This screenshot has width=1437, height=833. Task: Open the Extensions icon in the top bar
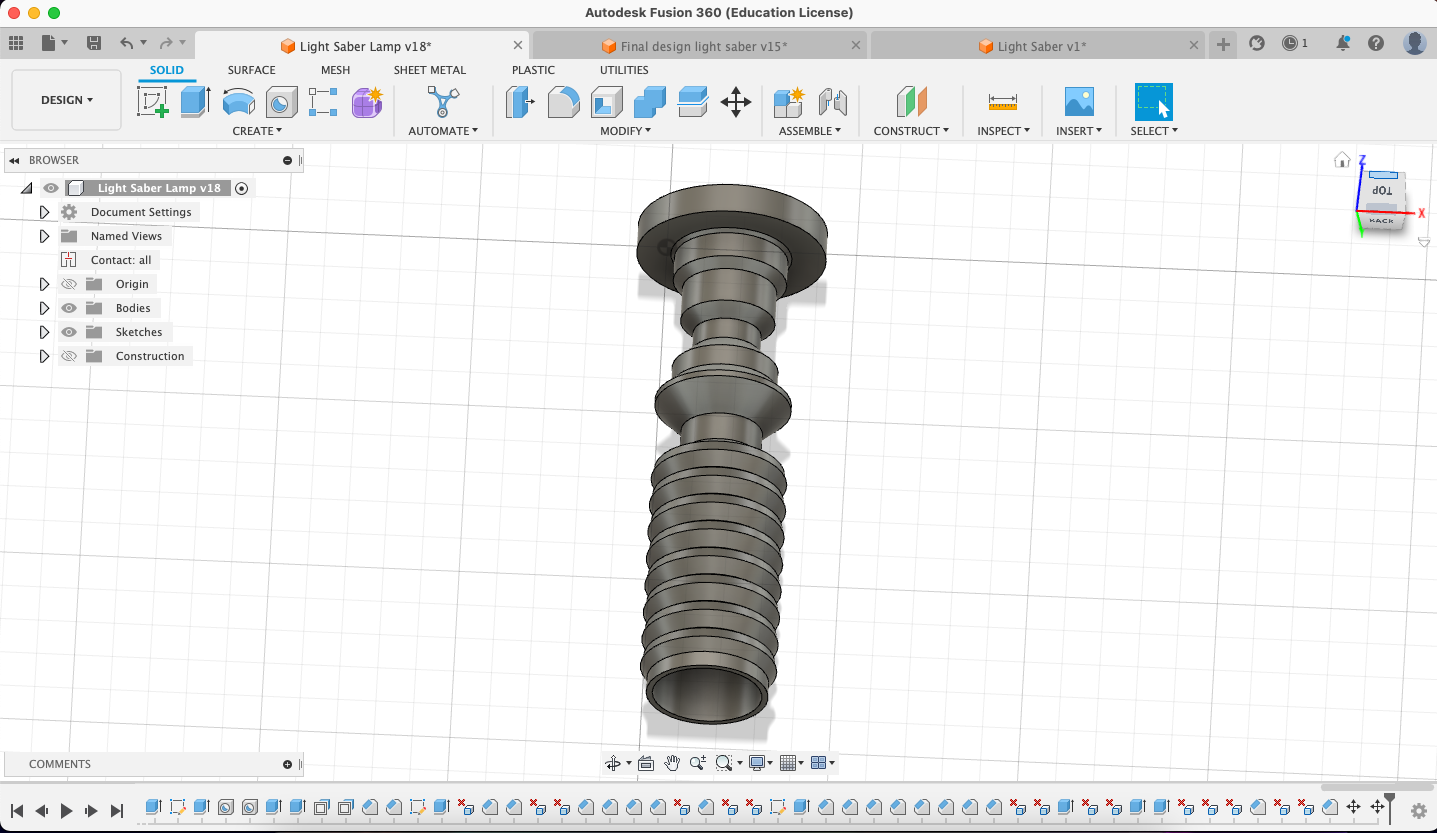(1258, 43)
